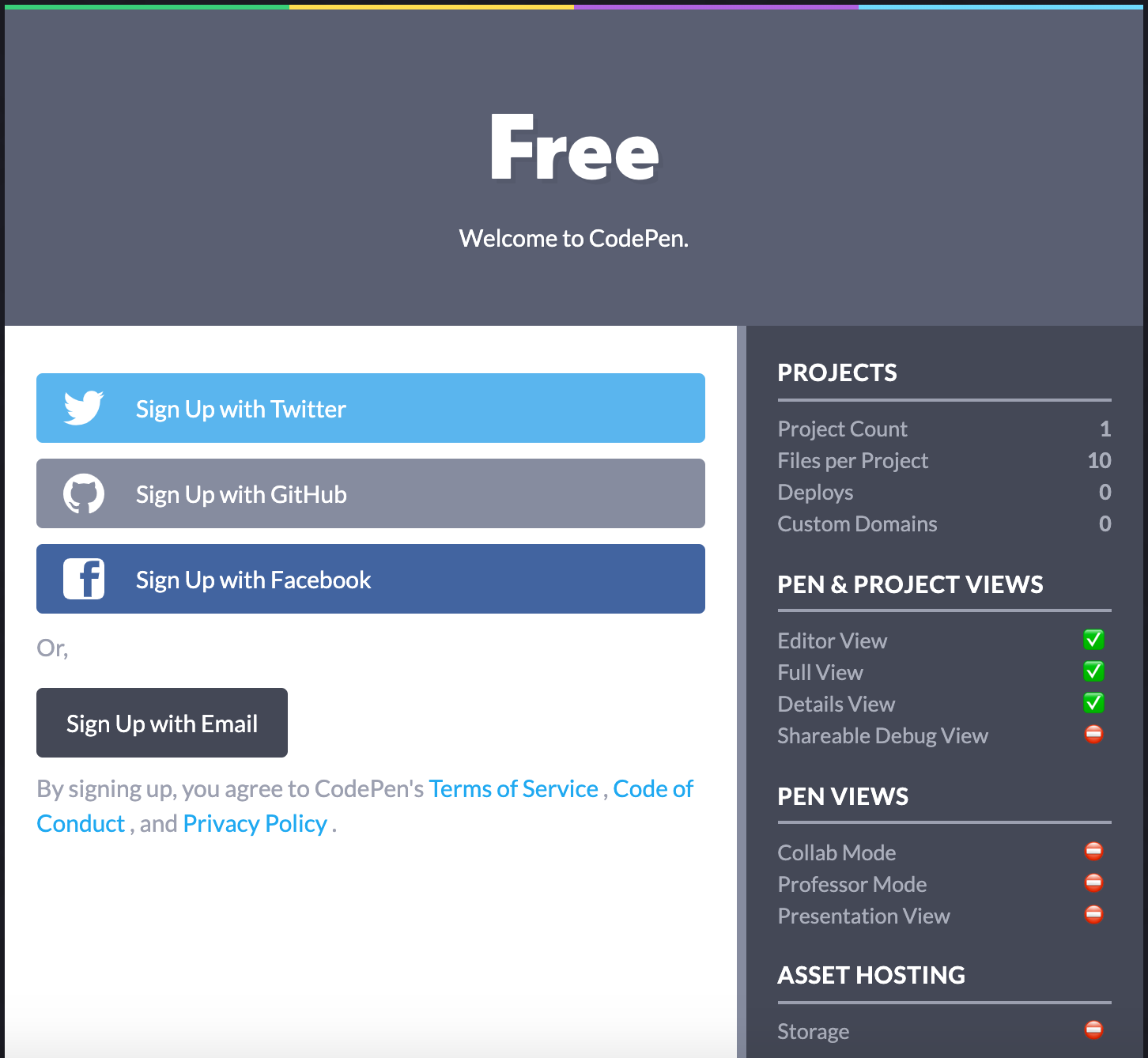Click the Project Count row label

842,429
